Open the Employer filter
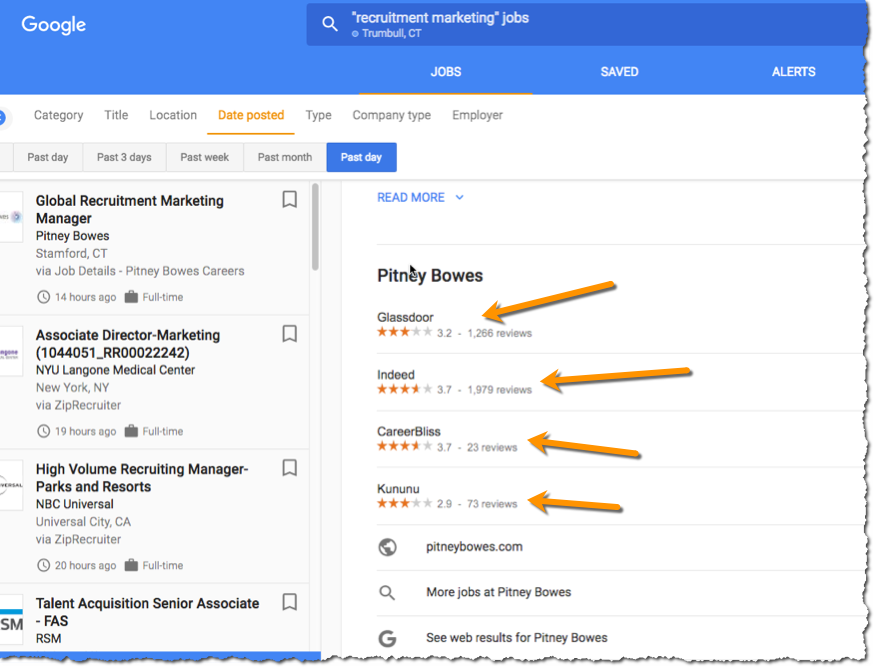Viewport: 874px width, 667px height. pyautogui.click(x=477, y=115)
